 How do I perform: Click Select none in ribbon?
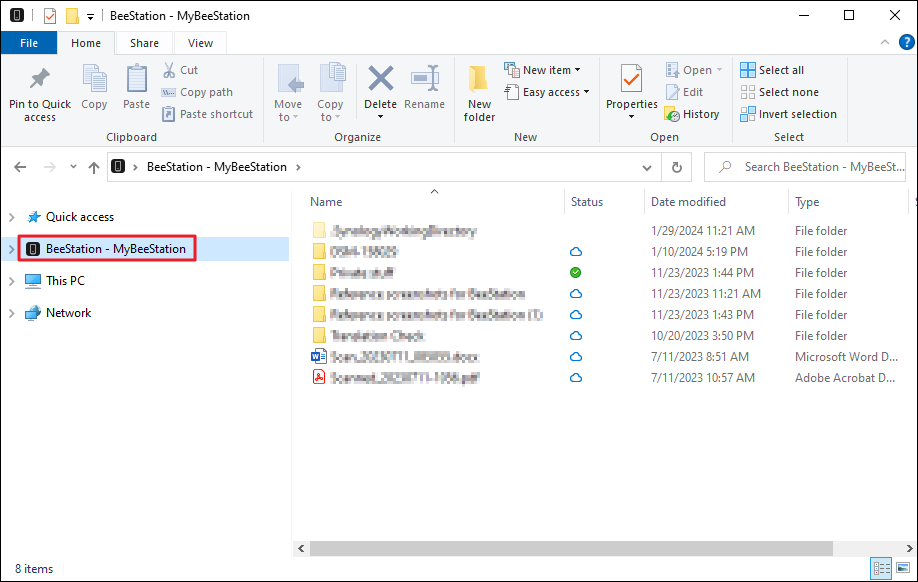[x=780, y=92]
